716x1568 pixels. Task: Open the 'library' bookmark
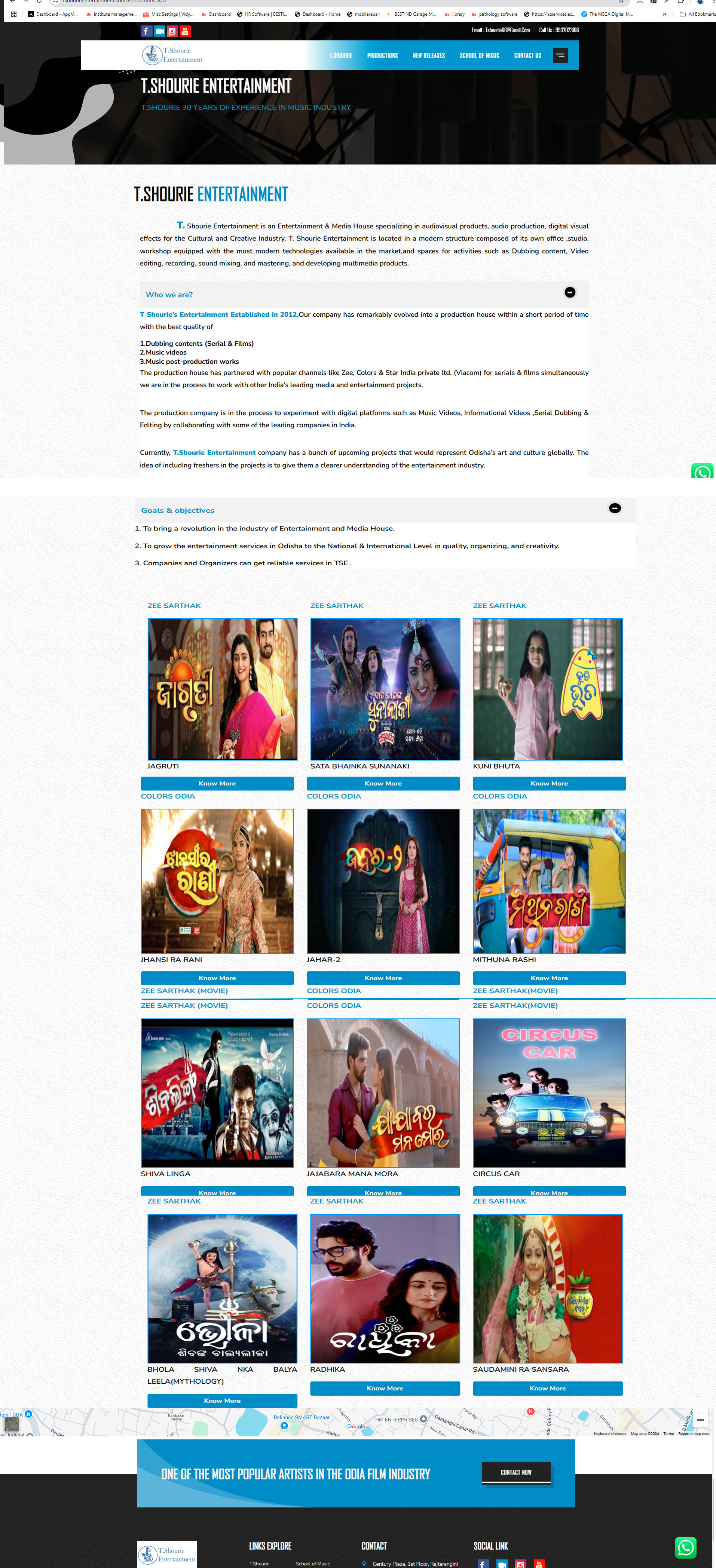[x=455, y=14]
